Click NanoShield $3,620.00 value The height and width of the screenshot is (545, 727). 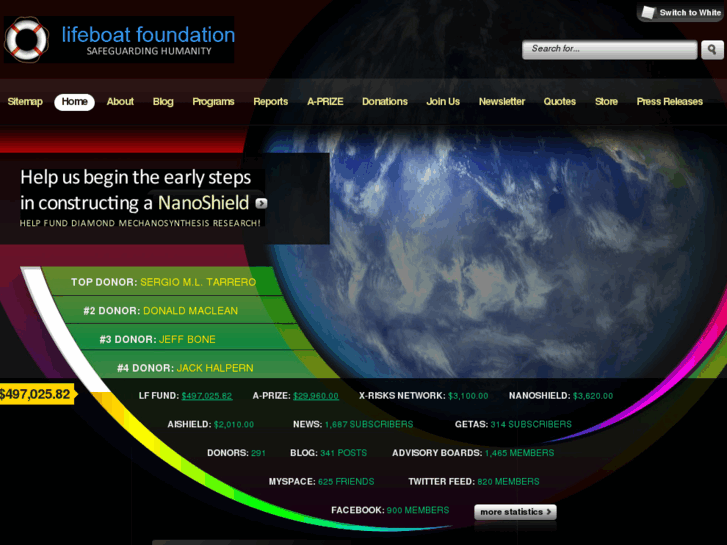[x=593, y=396]
